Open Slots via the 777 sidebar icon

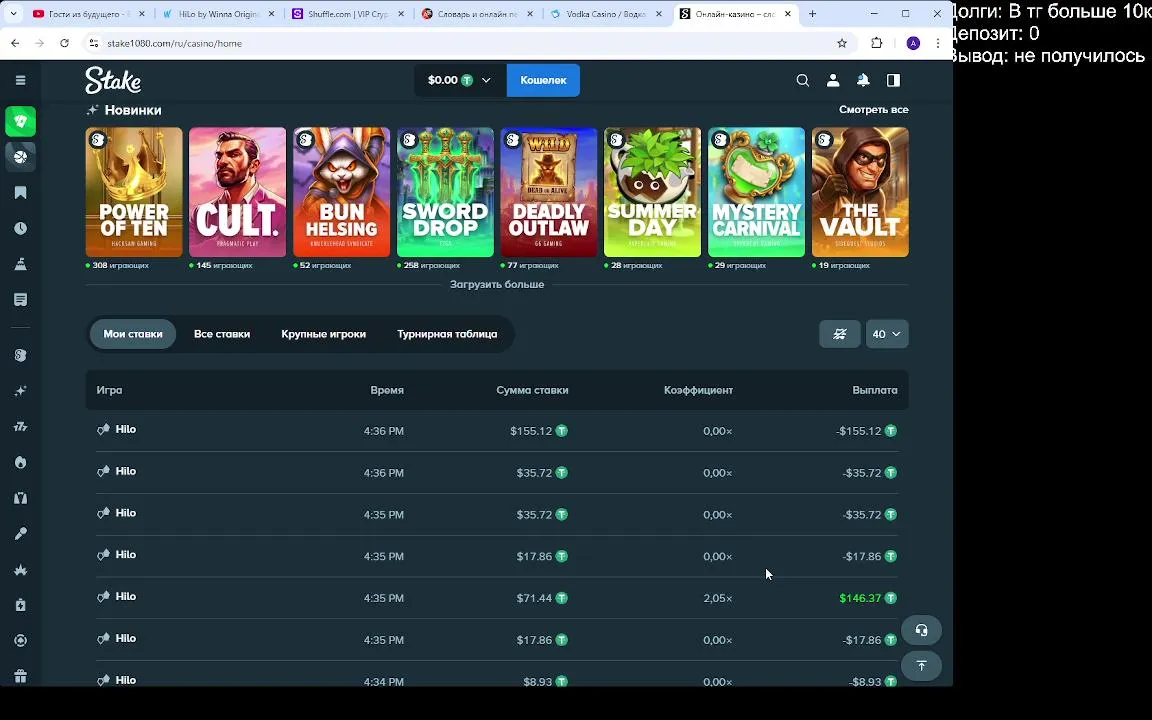tap(21, 427)
